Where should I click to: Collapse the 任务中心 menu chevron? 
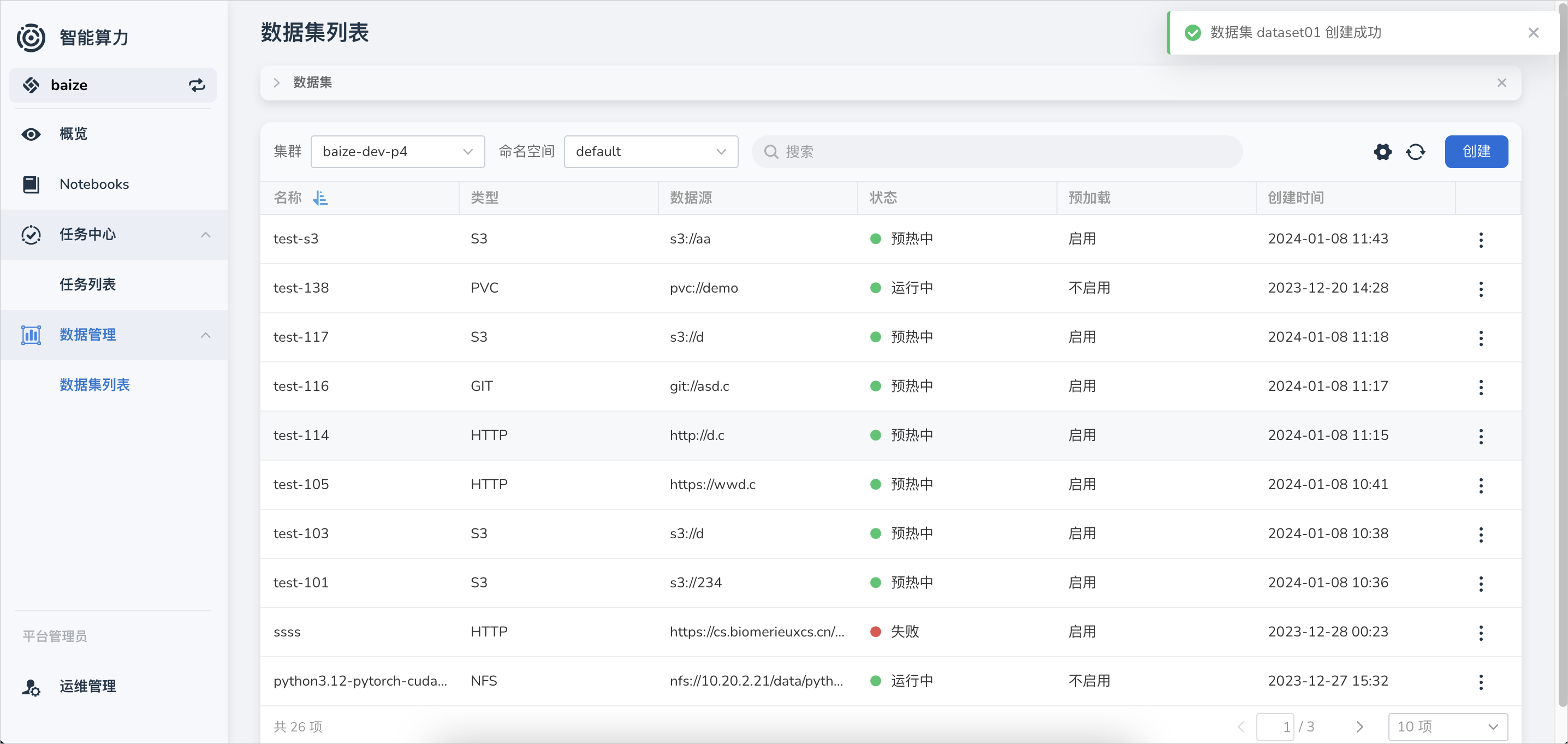point(206,235)
